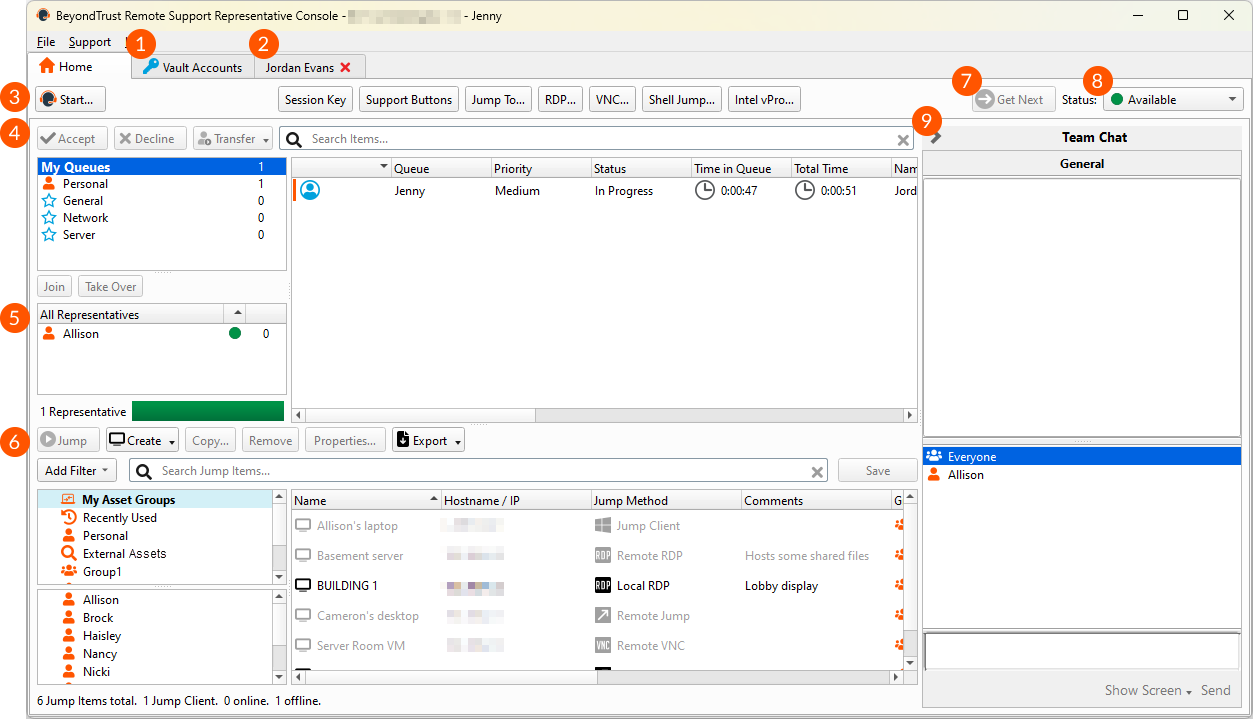The image size is (1253, 719).
Task: Select Nancy in the user list
Action: tap(155, 653)
